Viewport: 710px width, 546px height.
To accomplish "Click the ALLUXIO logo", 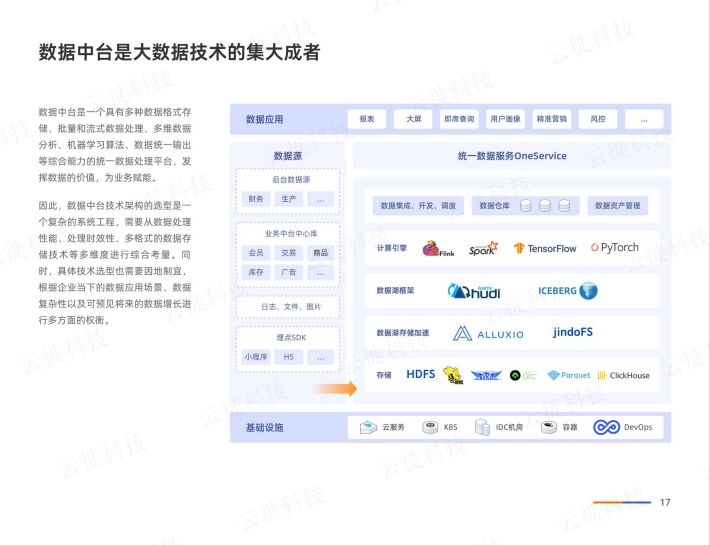I will click(x=488, y=334).
